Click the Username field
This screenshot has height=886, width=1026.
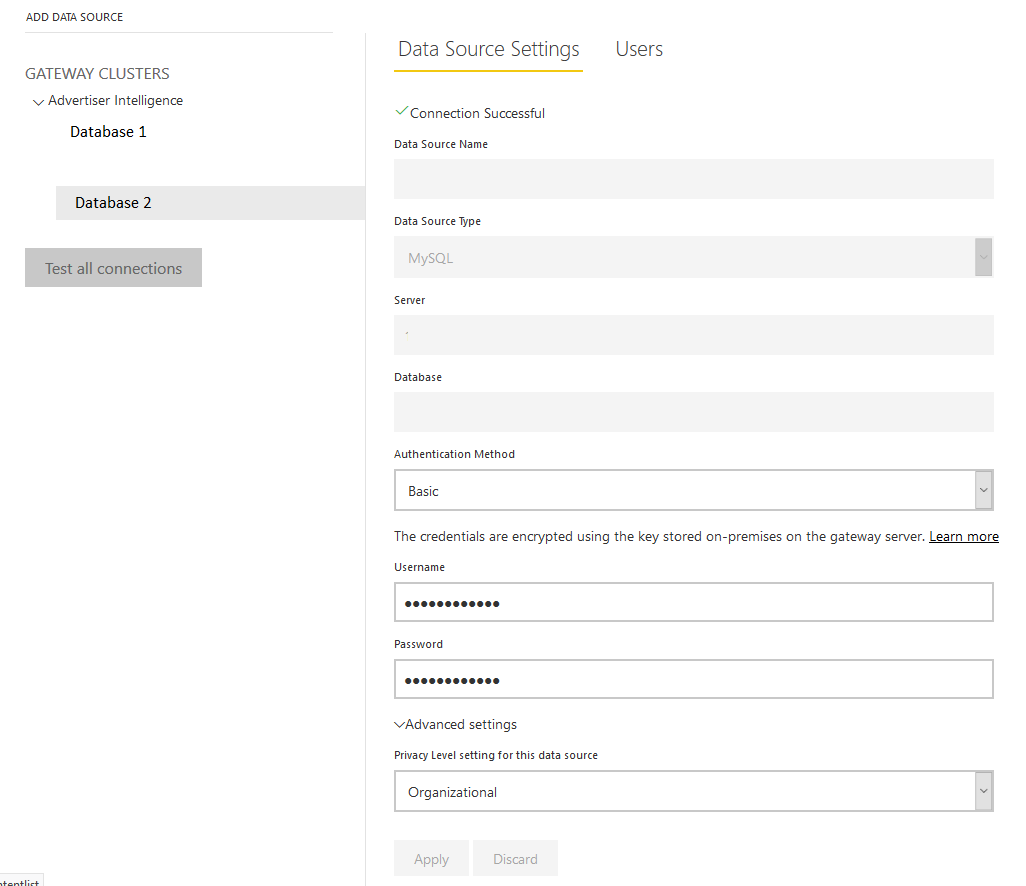[x=694, y=602]
